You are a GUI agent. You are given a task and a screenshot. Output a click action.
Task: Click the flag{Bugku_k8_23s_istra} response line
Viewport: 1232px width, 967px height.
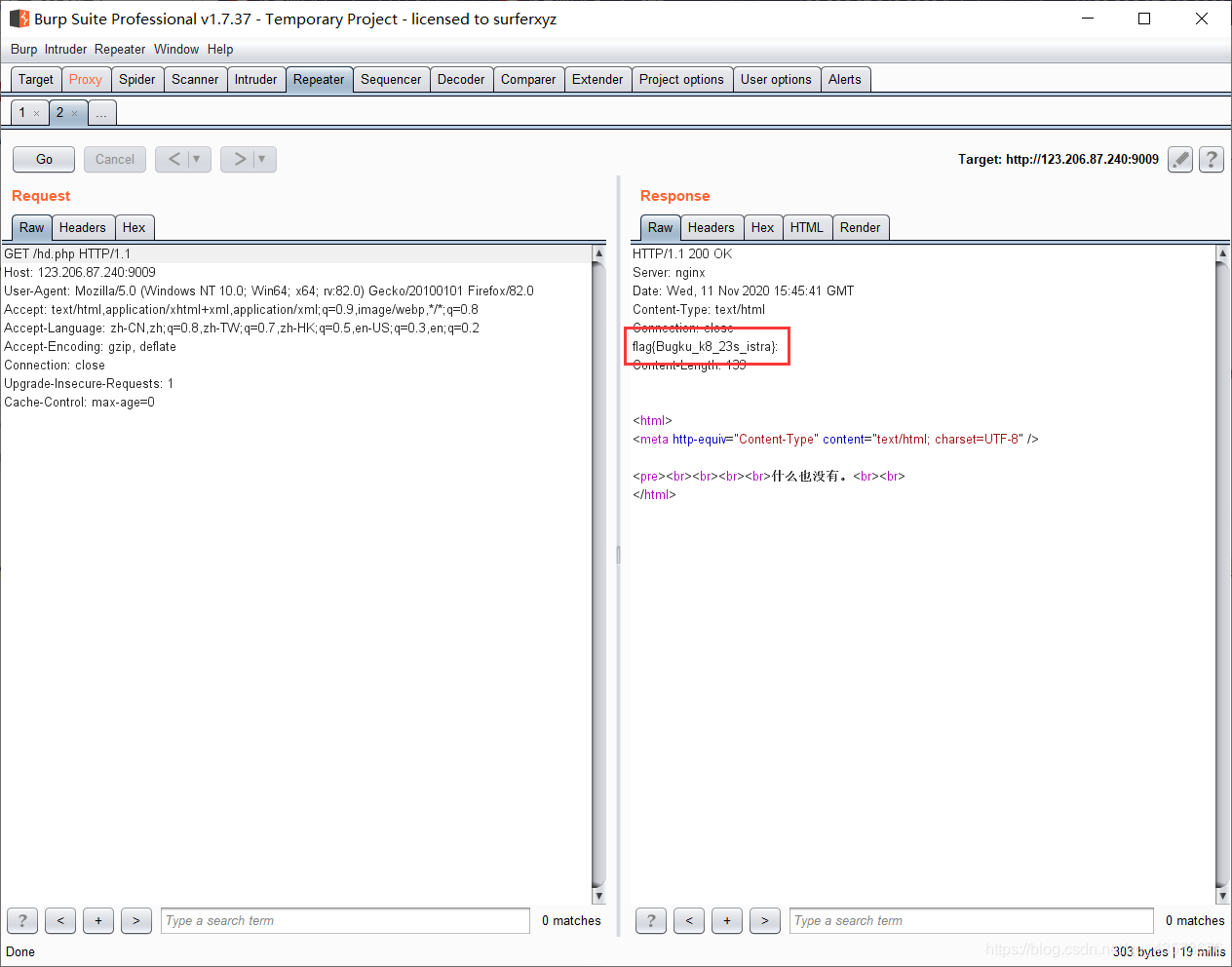click(x=706, y=346)
